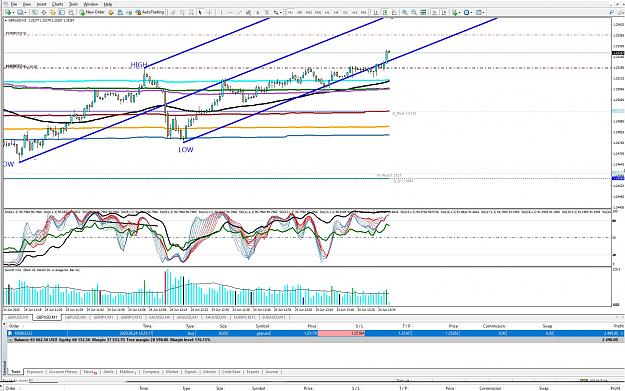Sort orders by the Symbol column

262,326
